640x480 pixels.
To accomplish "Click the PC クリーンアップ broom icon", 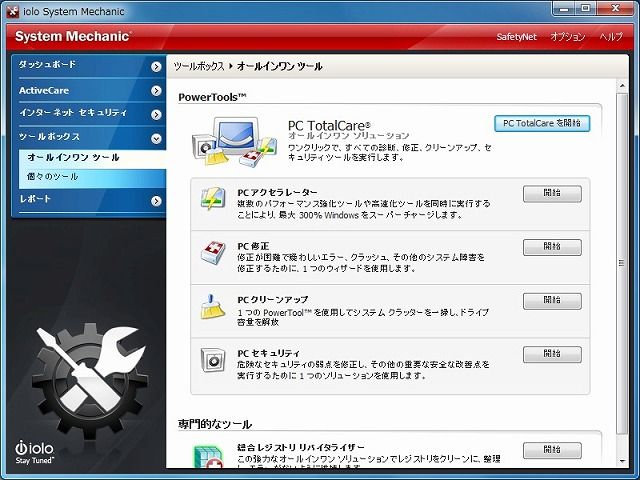I will 213,307.
